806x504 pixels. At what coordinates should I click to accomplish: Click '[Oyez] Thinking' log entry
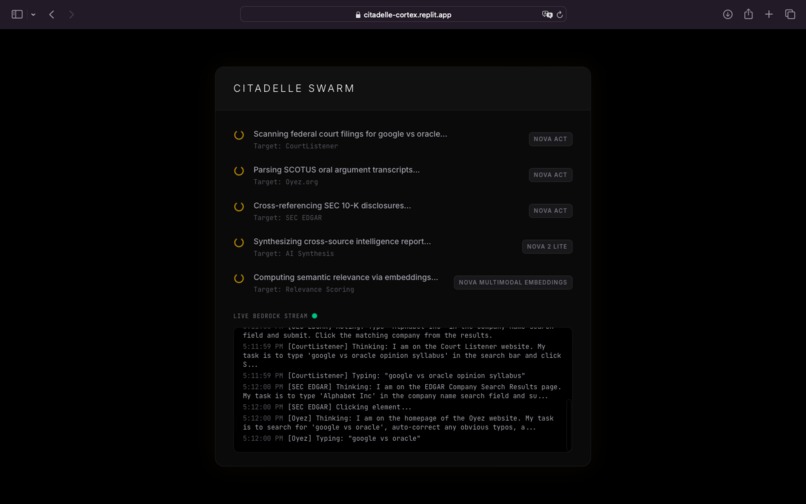click(x=398, y=423)
